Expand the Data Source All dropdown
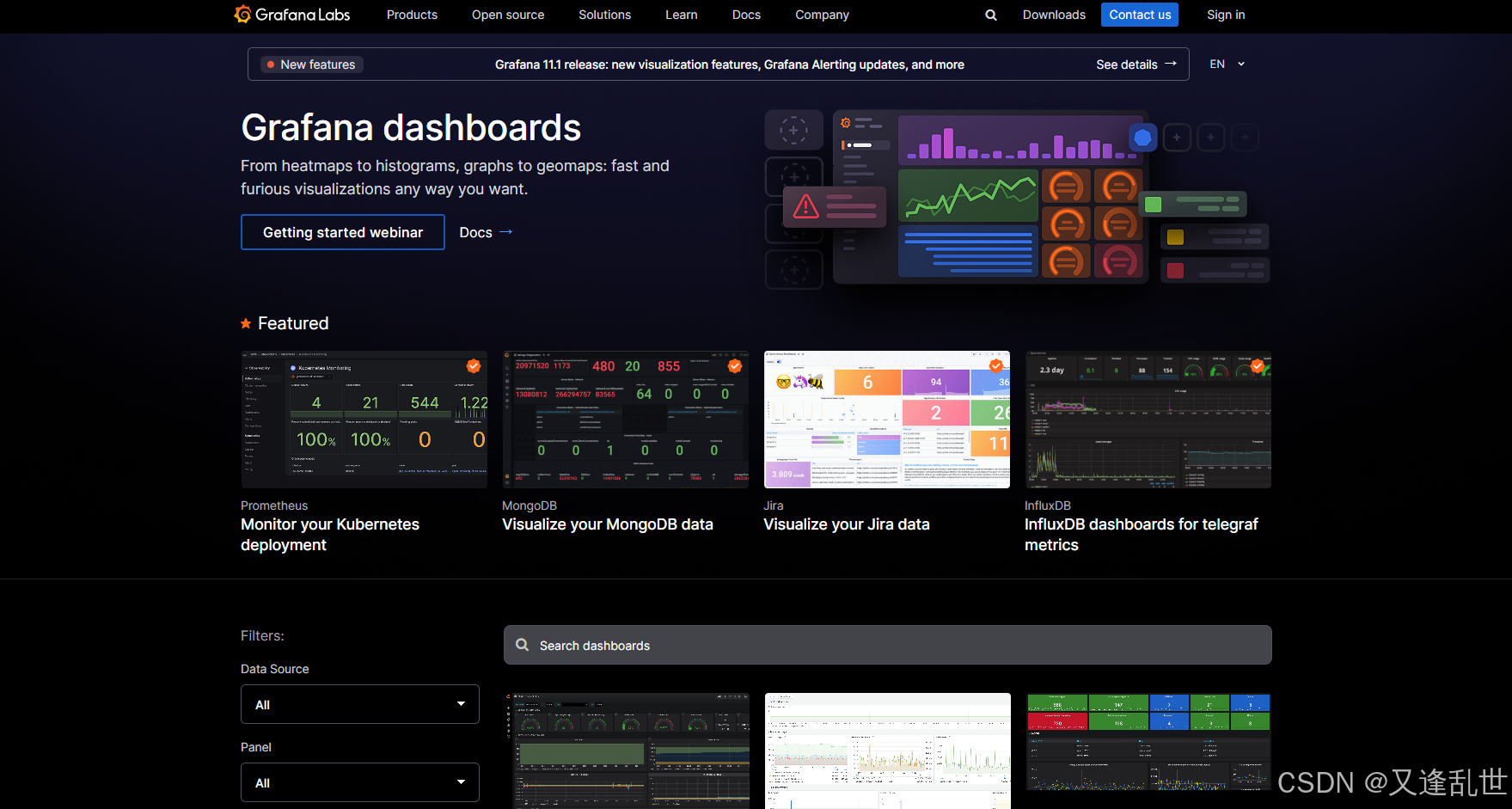The width and height of the screenshot is (1512, 809). point(360,704)
